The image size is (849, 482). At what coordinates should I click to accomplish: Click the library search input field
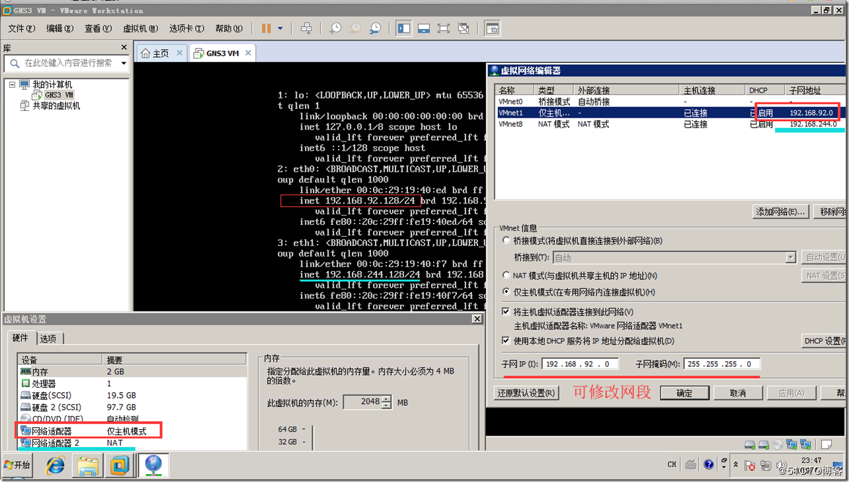tap(67, 63)
